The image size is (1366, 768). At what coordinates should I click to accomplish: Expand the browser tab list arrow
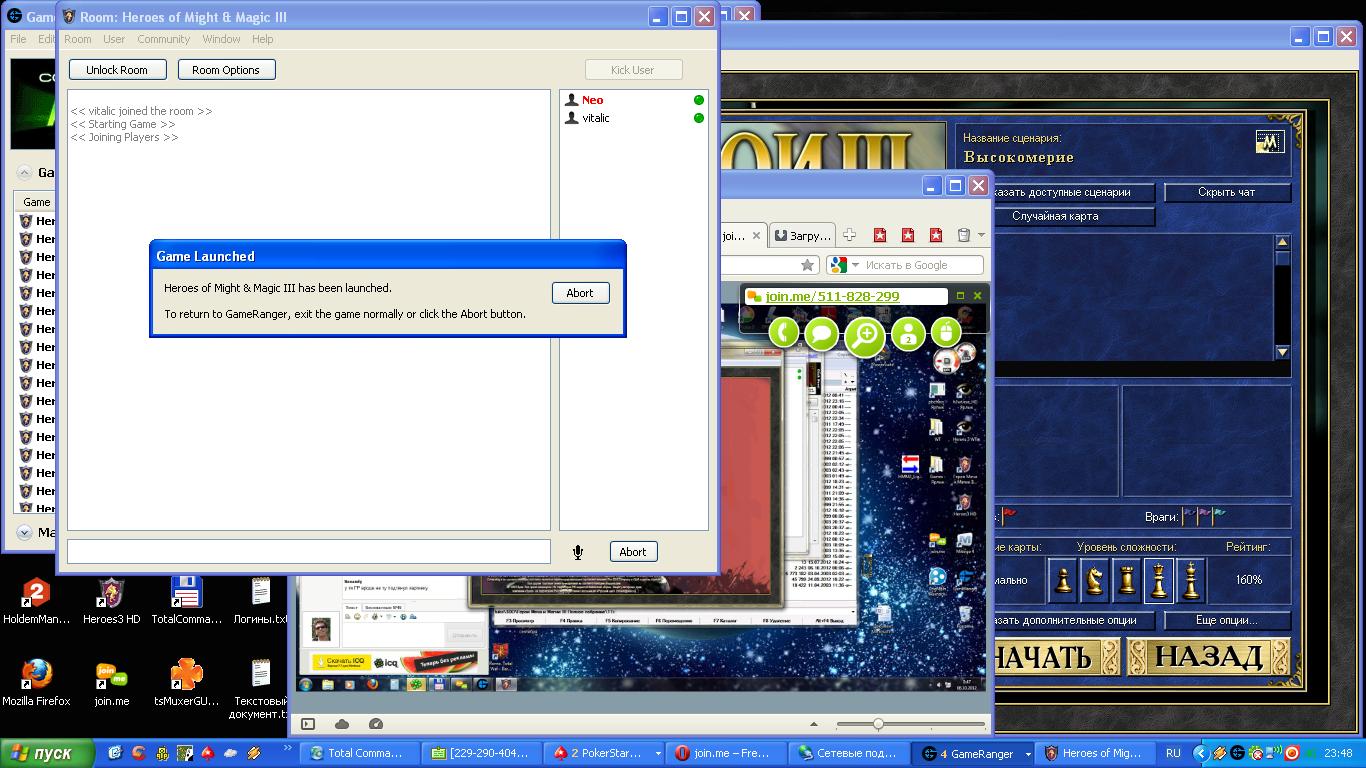(x=982, y=236)
